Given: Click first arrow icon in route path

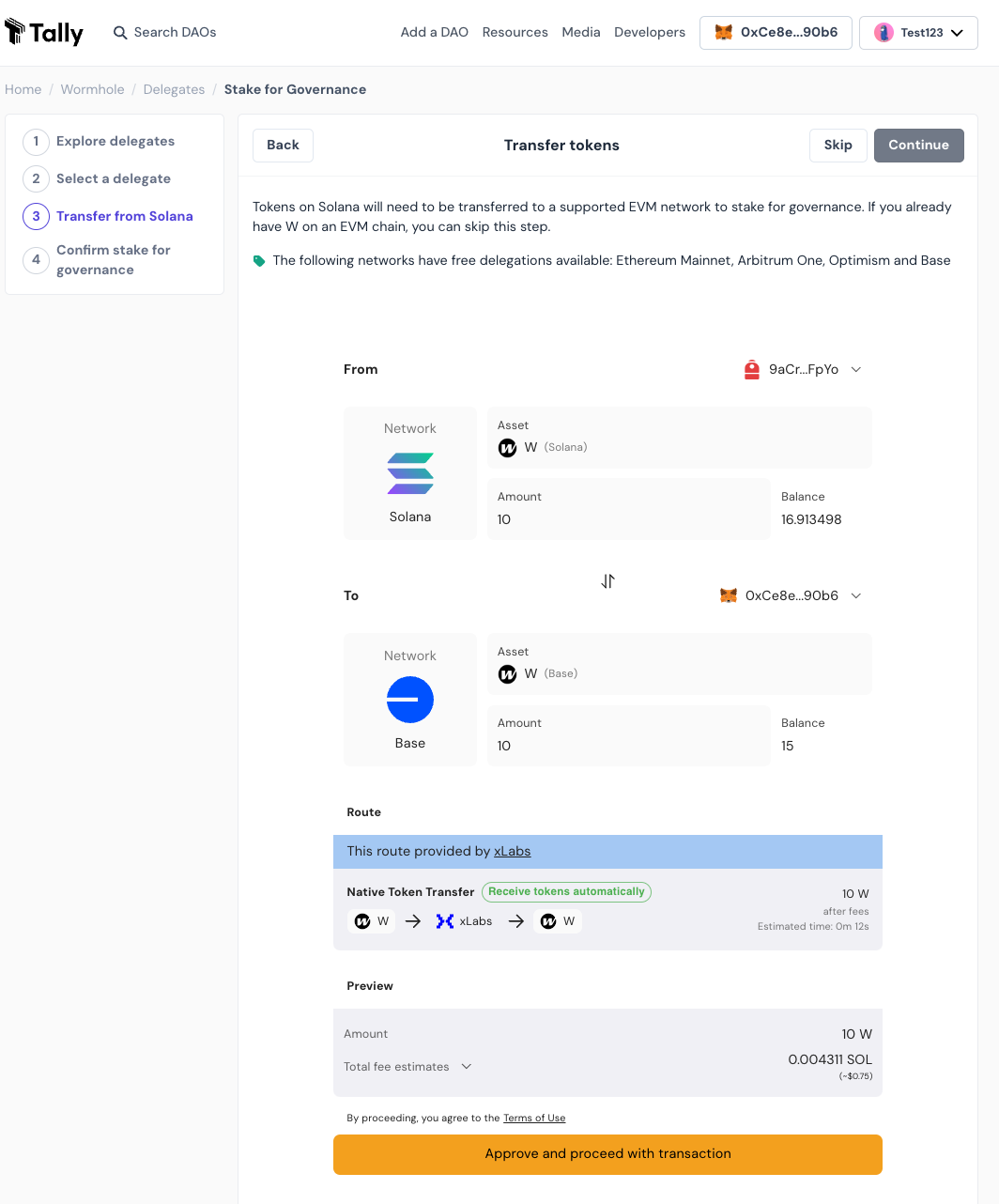Looking at the screenshot, I should tap(413, 921).
